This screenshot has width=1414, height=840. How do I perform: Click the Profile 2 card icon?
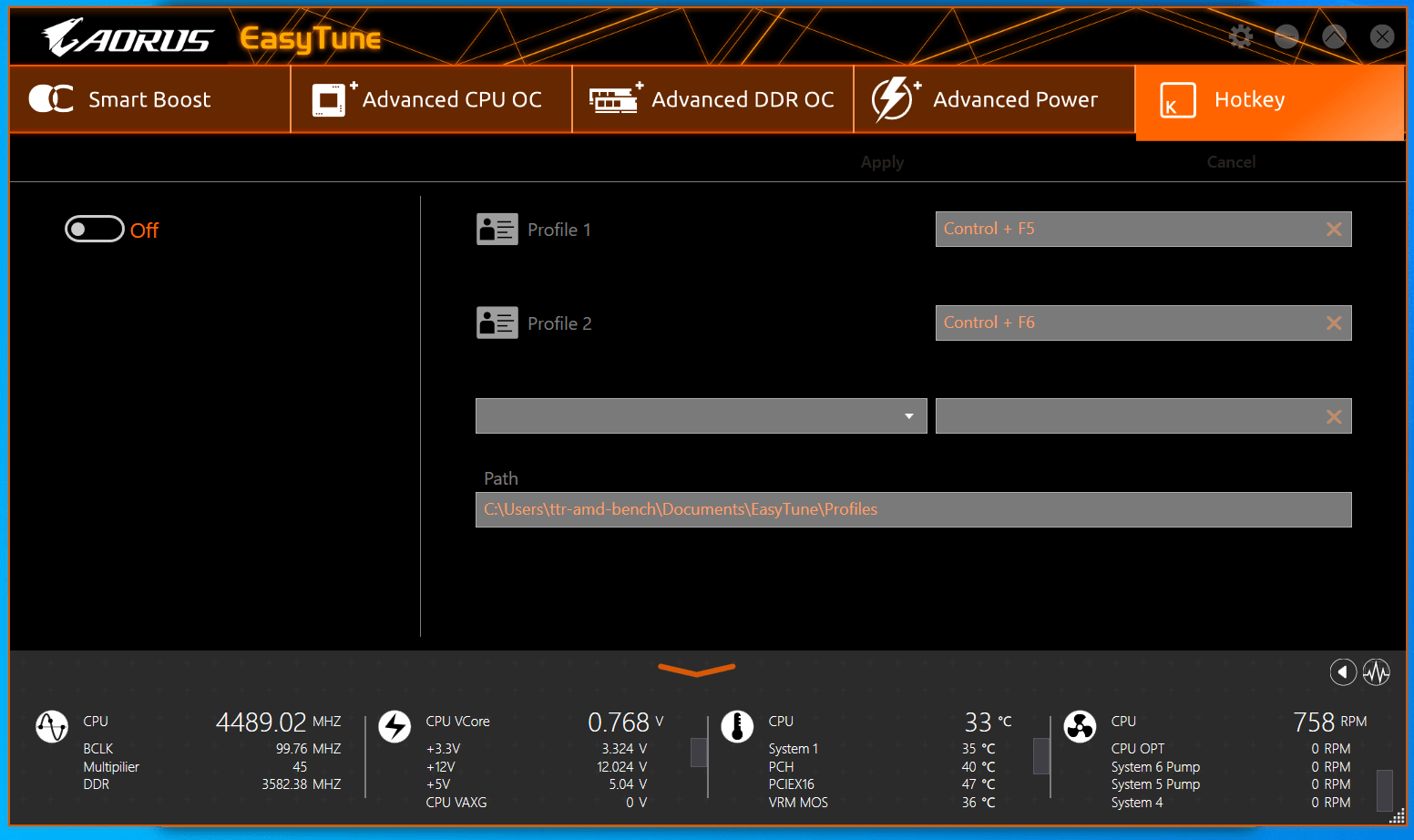coord(497,323)
